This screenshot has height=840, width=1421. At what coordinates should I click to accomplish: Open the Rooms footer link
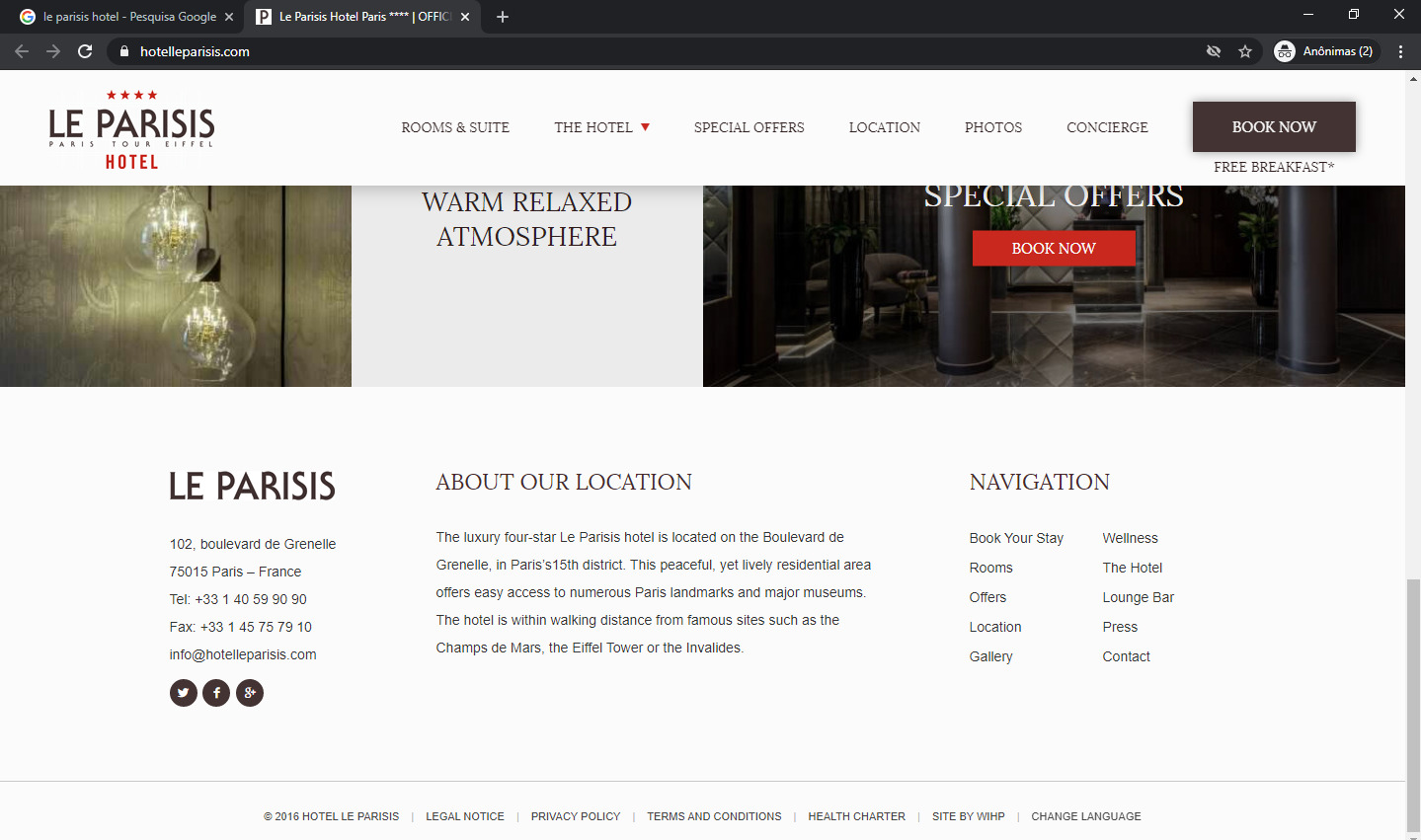click(991, 568)
